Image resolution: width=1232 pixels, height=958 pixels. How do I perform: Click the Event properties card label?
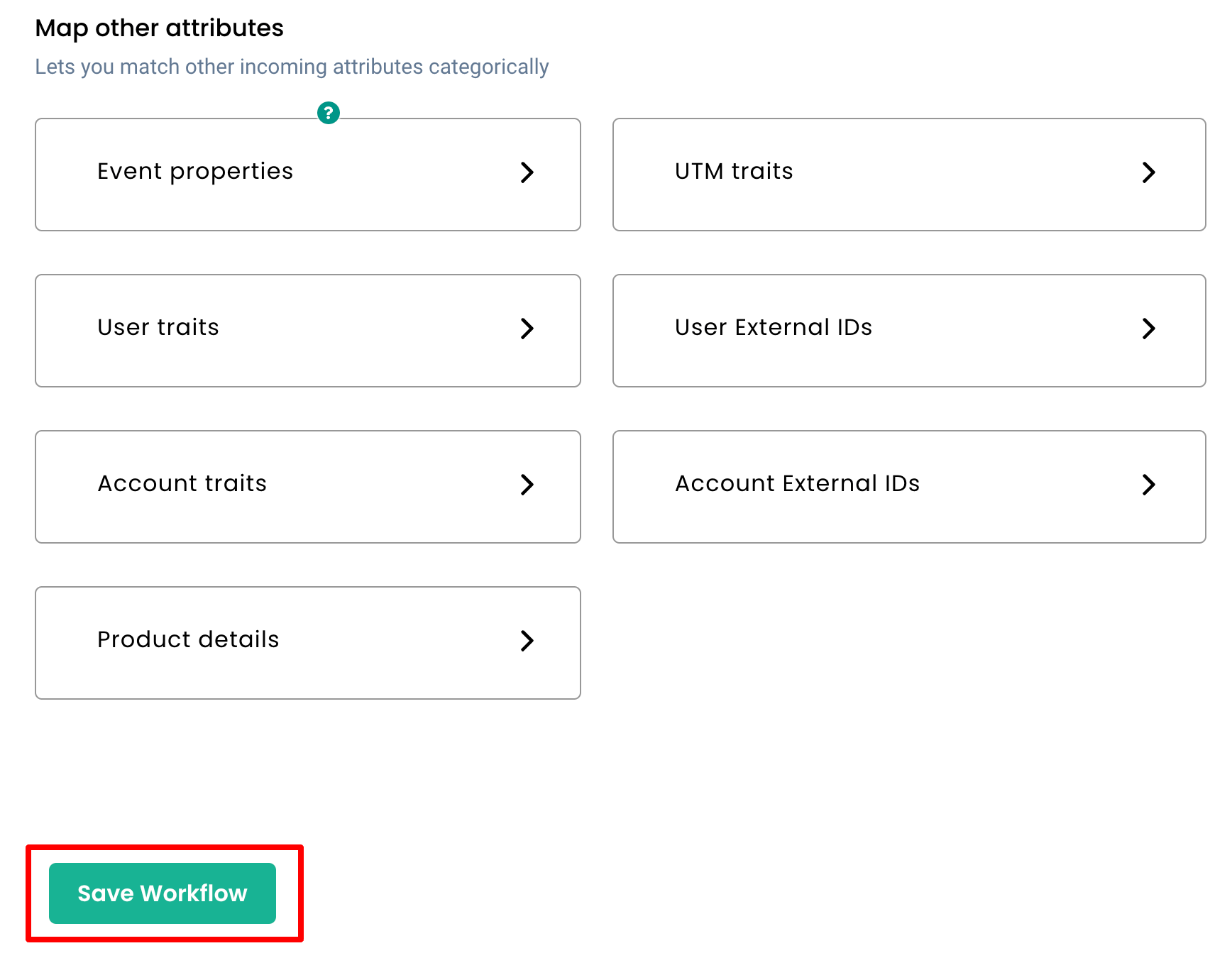pos(194,171)
